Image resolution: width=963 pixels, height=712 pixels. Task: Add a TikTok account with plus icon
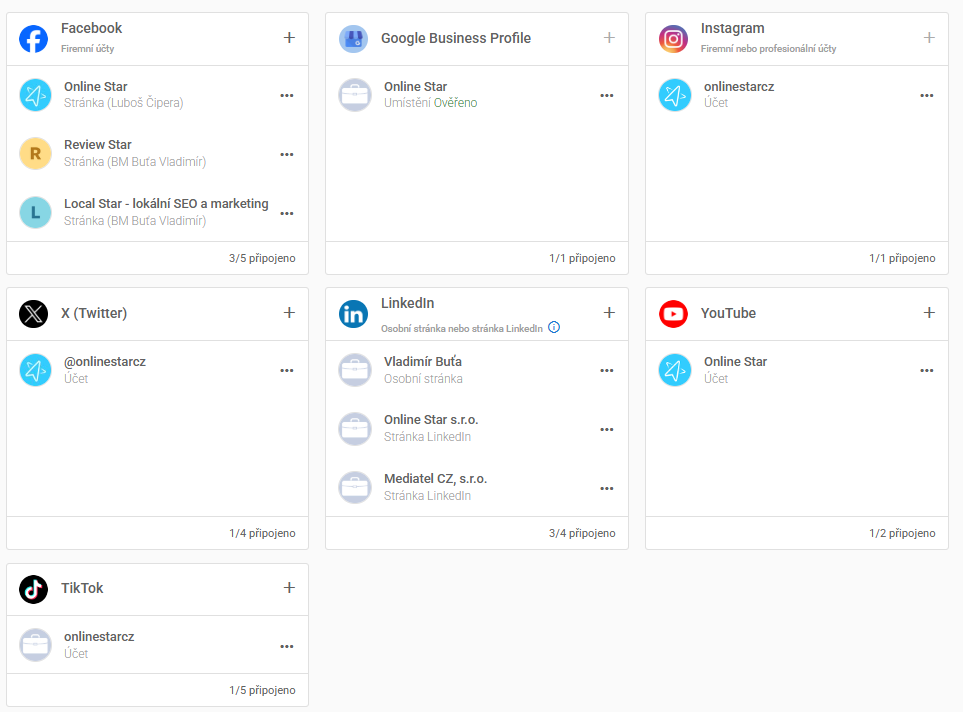(289, 588)
